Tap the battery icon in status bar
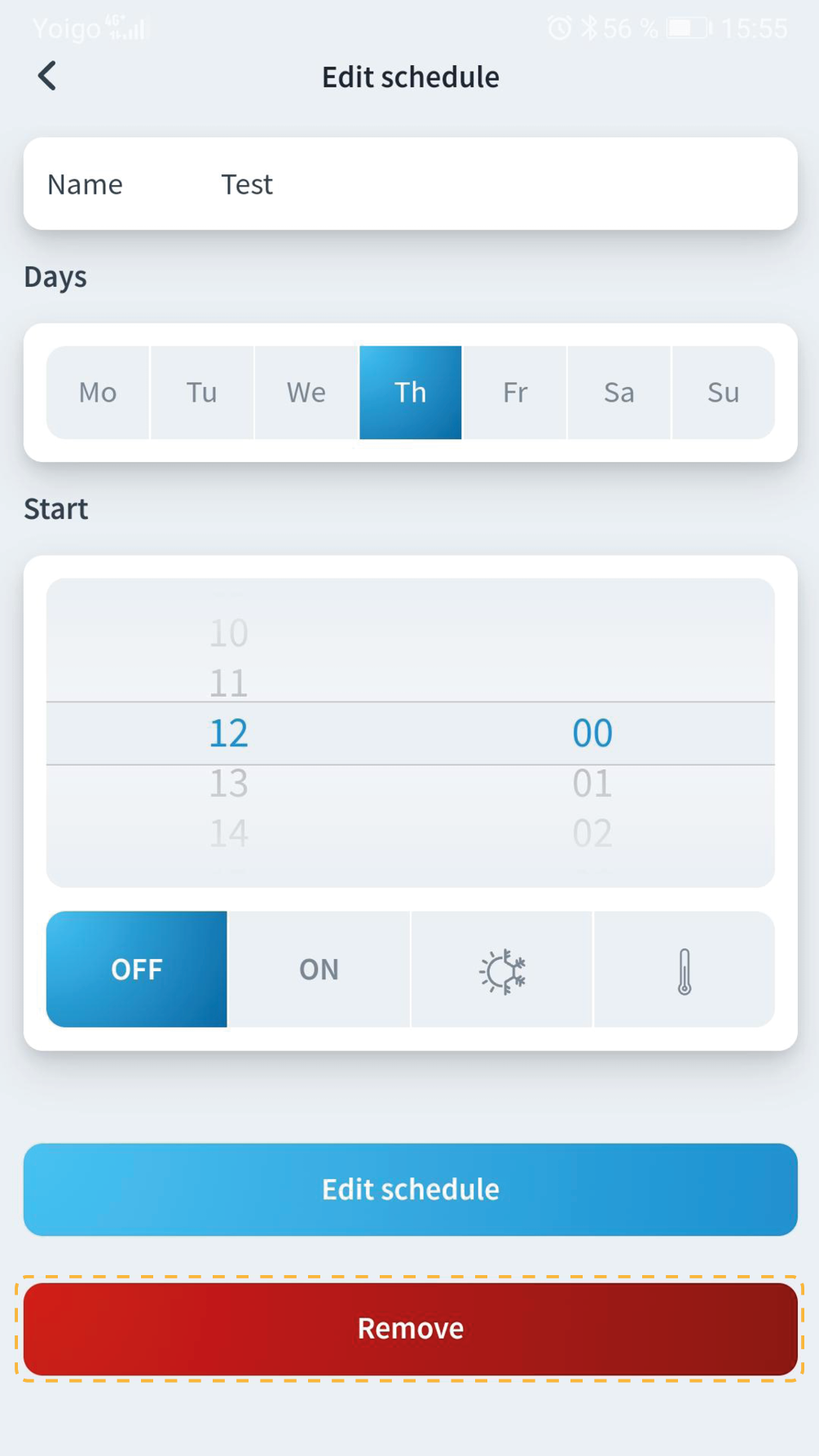The height and width of the screenshot is (1456, 819). click(x=689, y=29)
